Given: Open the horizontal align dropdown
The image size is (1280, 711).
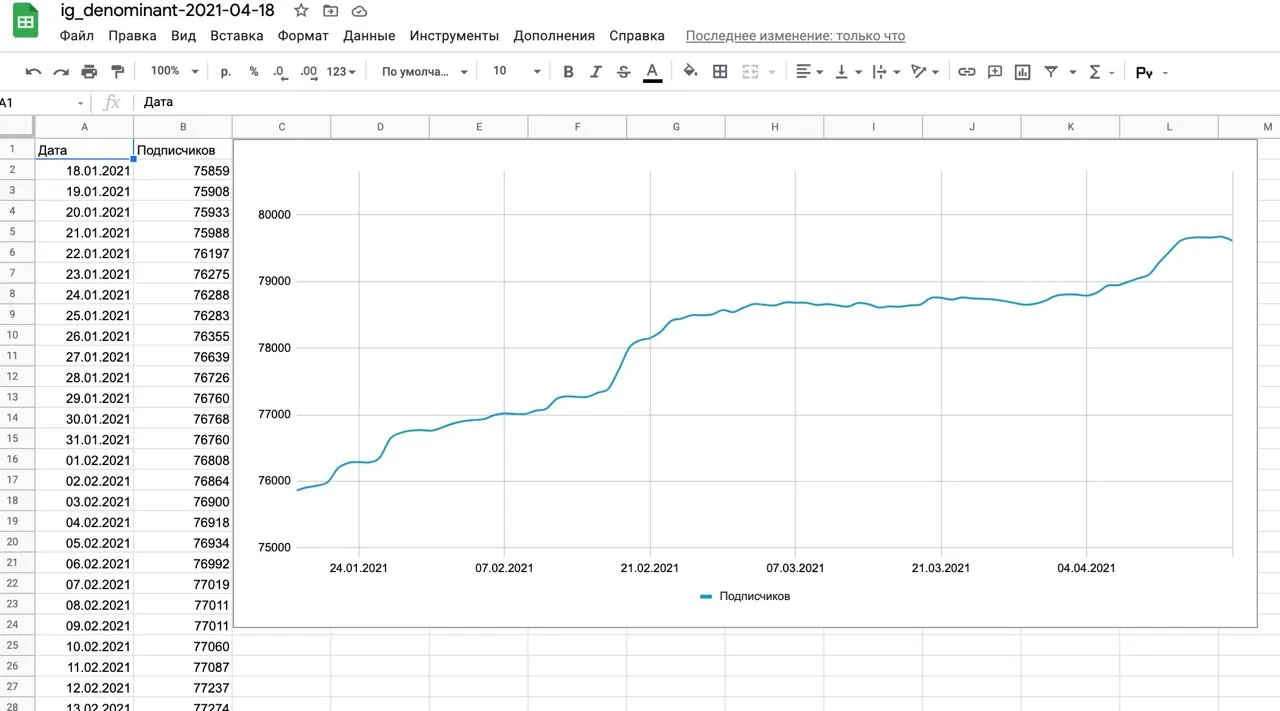Looking at the screenshot, I should point(809,72).
